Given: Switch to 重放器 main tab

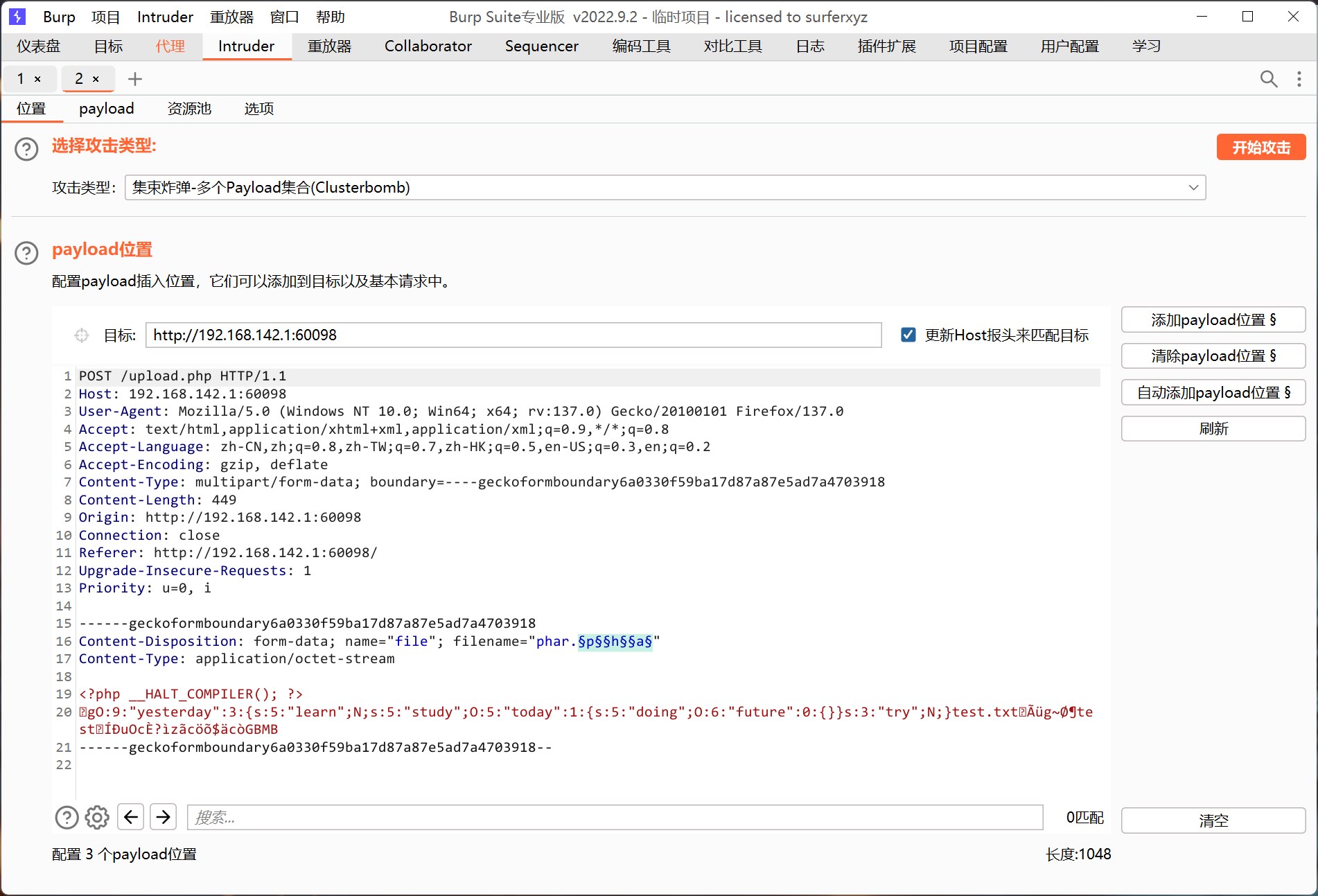Looking at the screenshot, I should [329, 46].
